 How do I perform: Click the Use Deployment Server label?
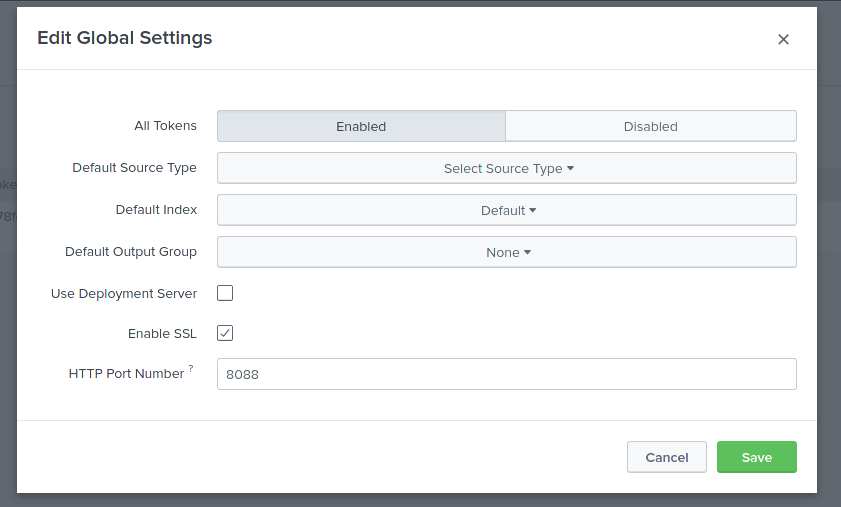(x=124, y=294)
